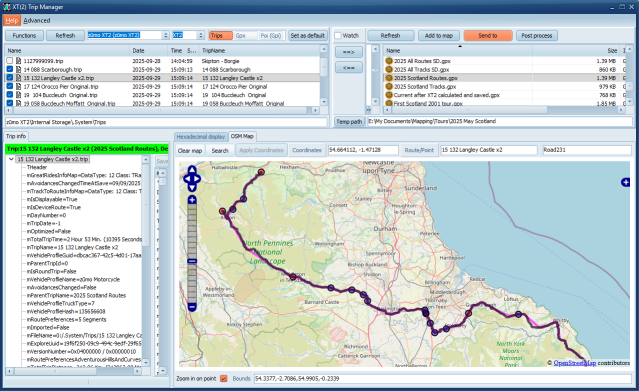639x391 pixels.
Task: Sort GPX files by Size column header
Action: pos(576,51)
